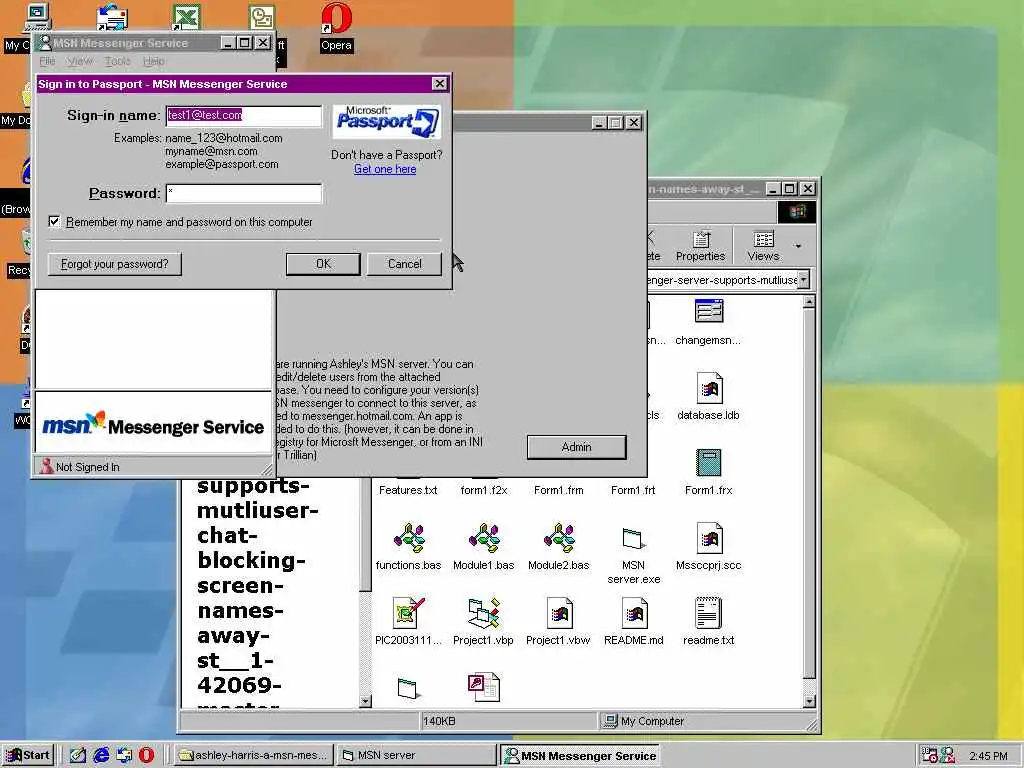Select the Form1.frx file icon
The height and width of the screenshot is (768, 1024).
point(709,463)
